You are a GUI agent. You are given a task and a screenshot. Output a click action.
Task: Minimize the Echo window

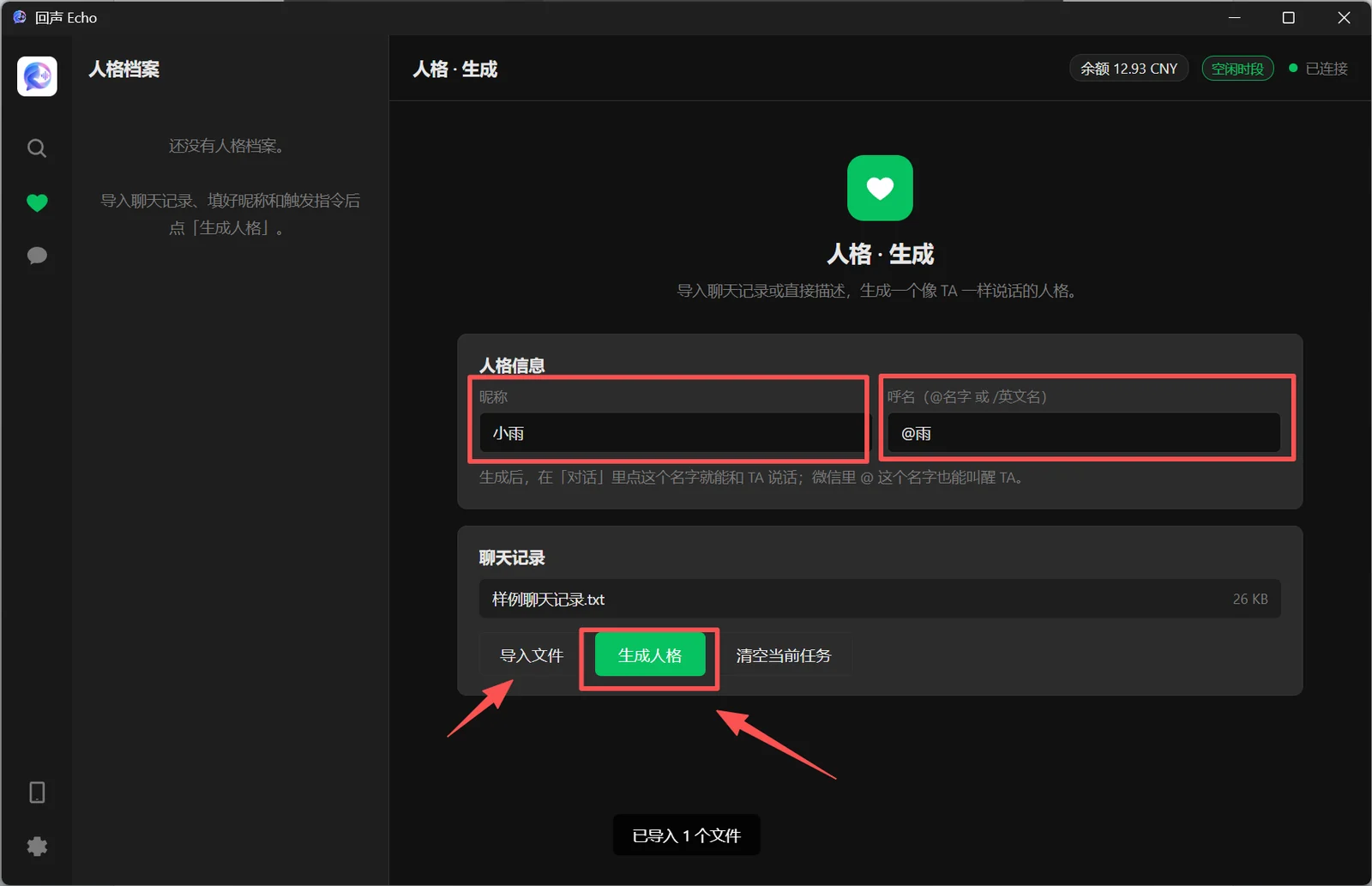tap(1235, 17)
